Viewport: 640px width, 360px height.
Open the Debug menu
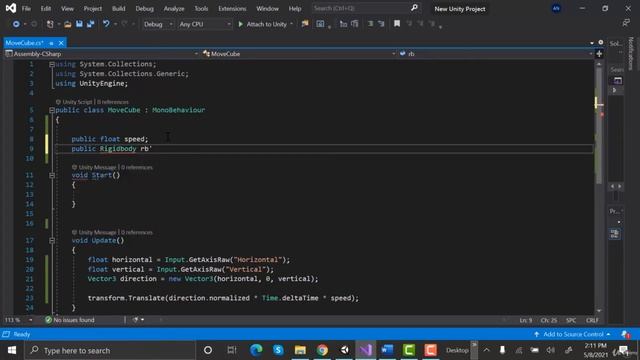click(x=144, y=9)
